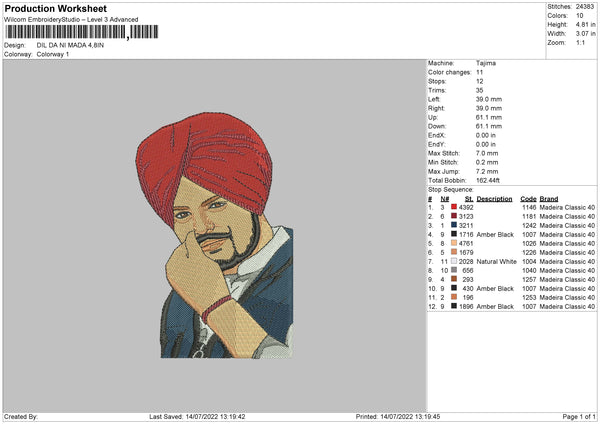Select design name 'DIL DA NI MADA 4,8IN'

(x=70, y=45)
